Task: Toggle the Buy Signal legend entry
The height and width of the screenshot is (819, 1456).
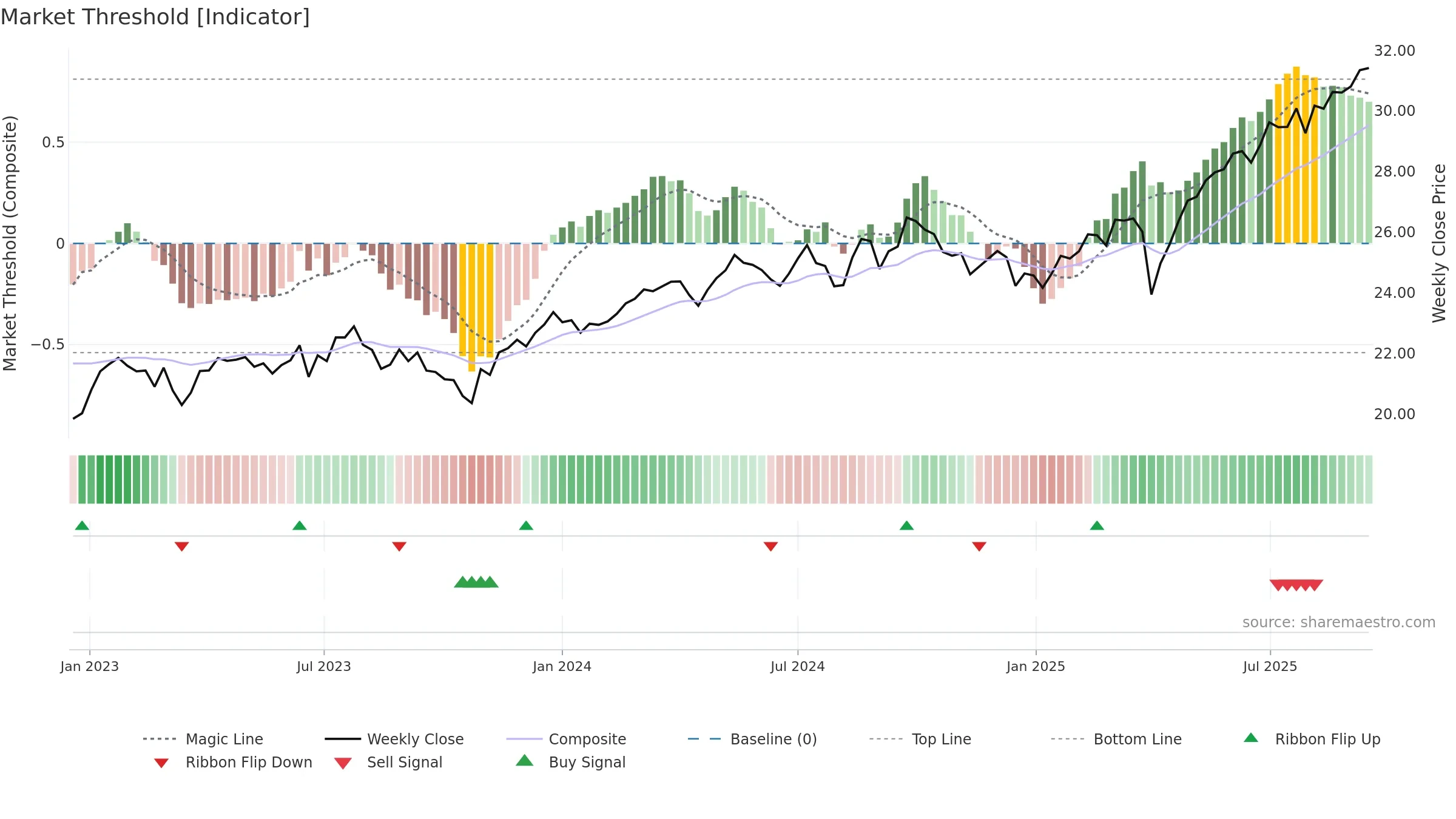Action: point(570,762)
